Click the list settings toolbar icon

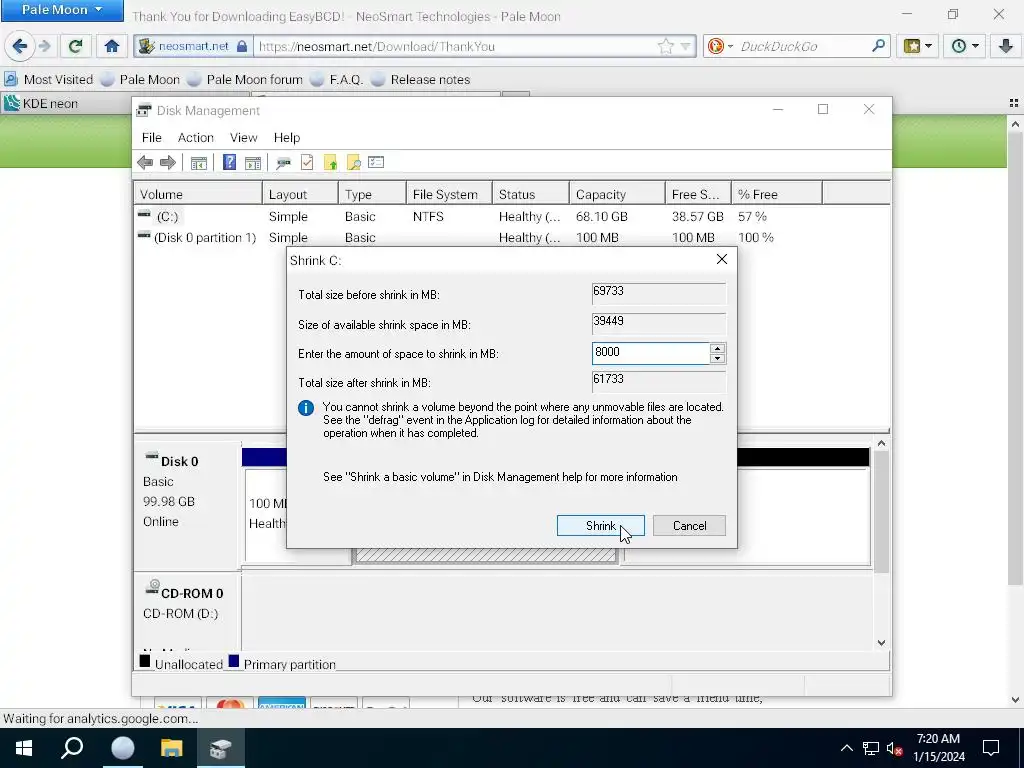coord(376,162)
